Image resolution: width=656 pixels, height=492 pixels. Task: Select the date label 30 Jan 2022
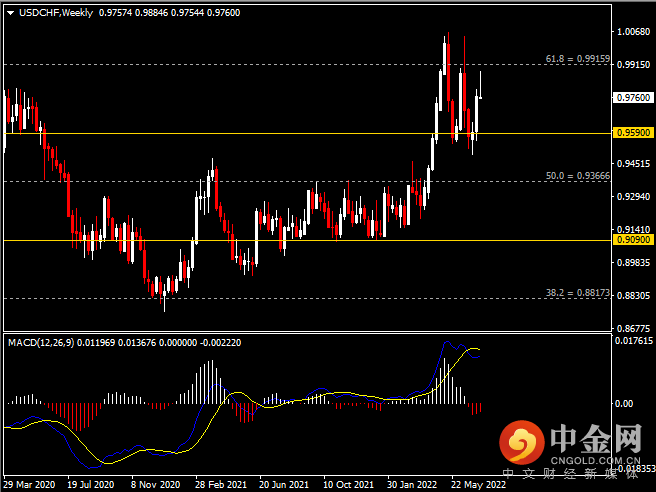click(x=412, y=484)
